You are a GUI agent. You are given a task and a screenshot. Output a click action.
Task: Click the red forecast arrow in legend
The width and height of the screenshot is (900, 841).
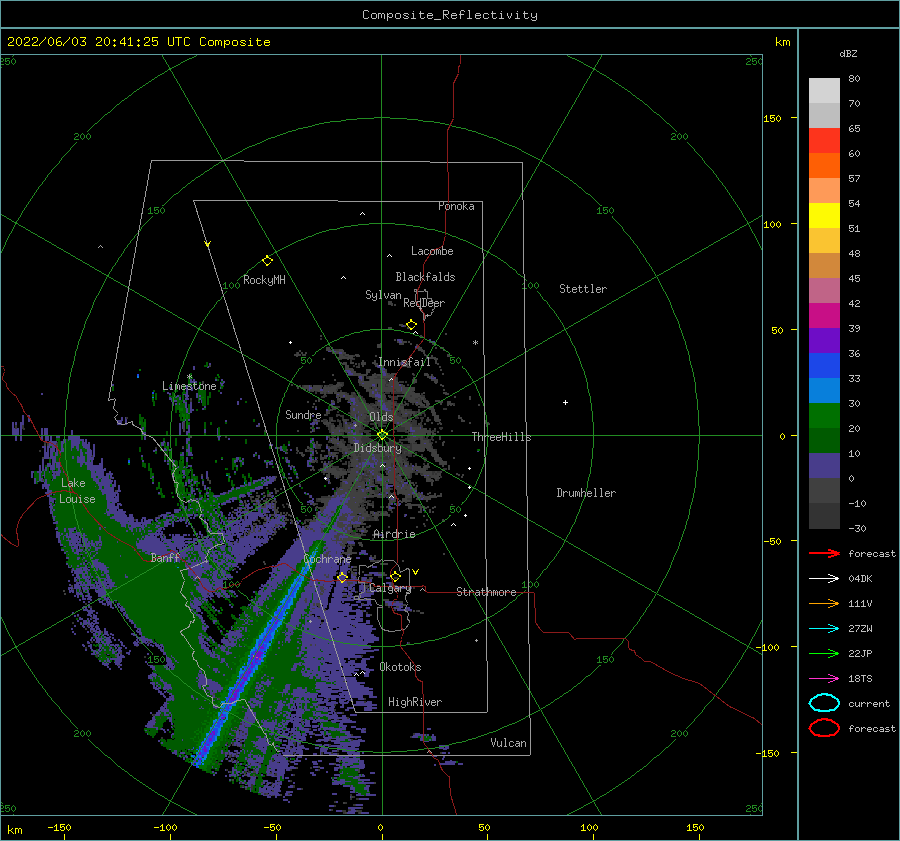pos(824,553)
